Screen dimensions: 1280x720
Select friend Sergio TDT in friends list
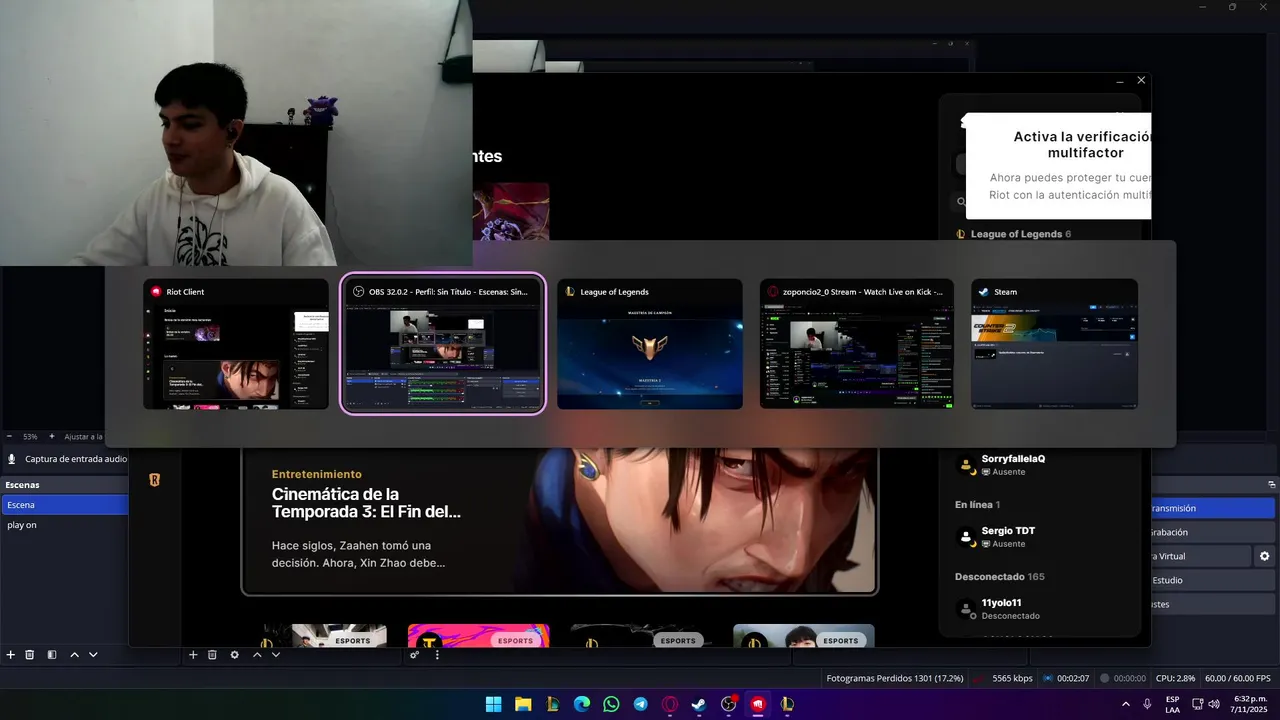pos(1040,536)
